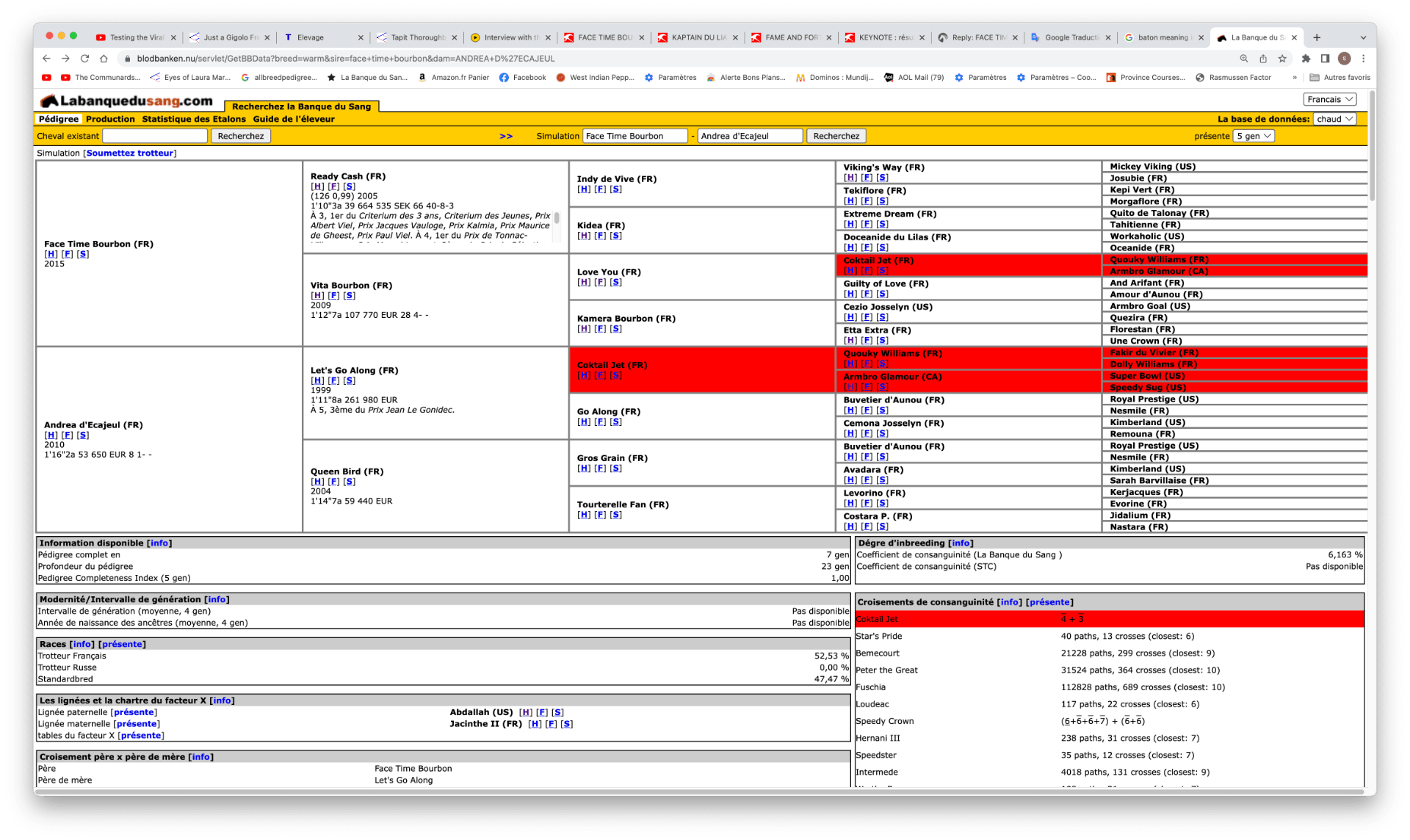Select the Production menu item
The image size is (1410, 840).
click(110, 119)
